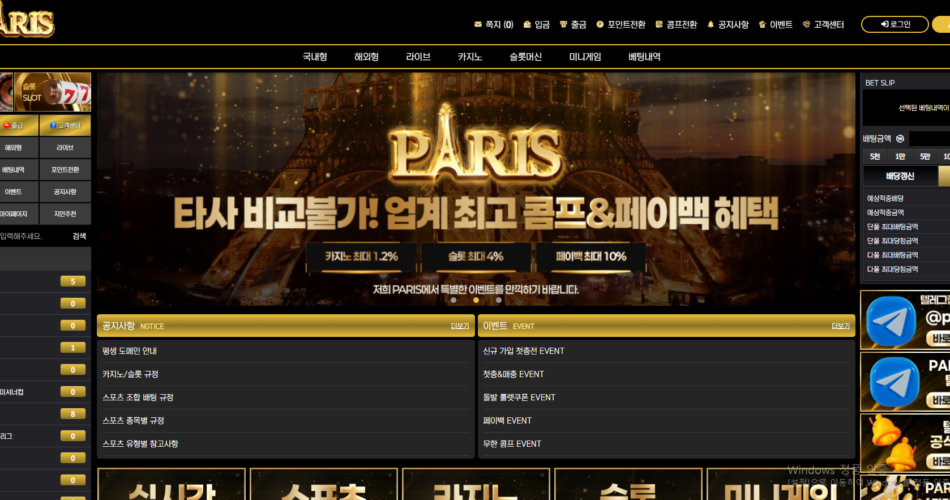This screenshot has height=500, width=950.
Task: Add 1만 quick bet amount
Action: click(900, 157)
